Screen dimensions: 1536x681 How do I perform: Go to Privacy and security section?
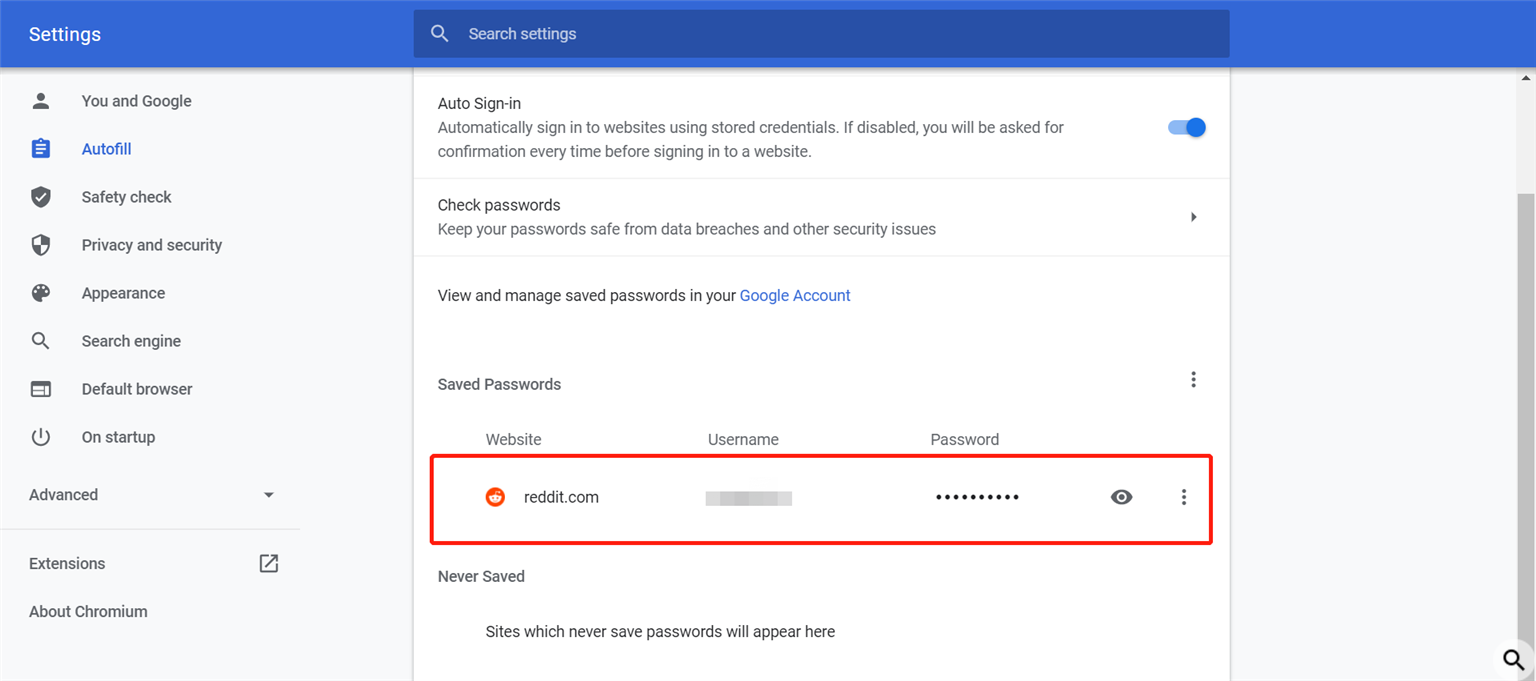pyautogui.click(x=152, y=245)
